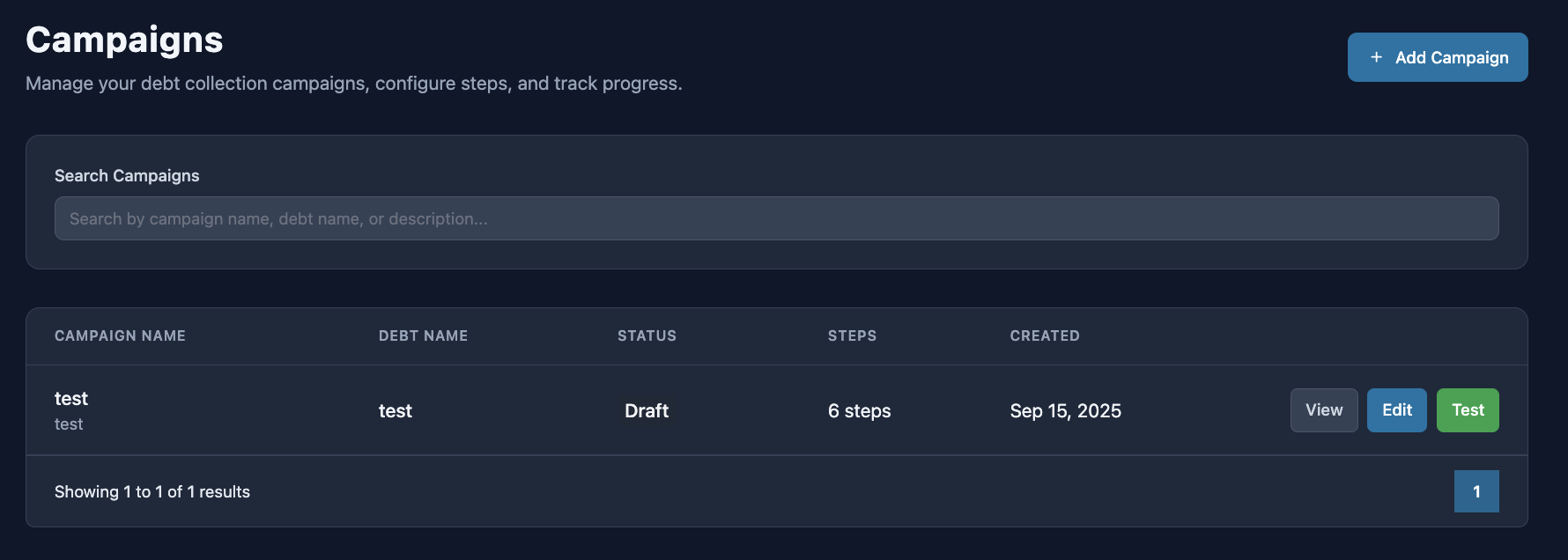
Task: Select the Status column header
Action: tap(647, 335)
